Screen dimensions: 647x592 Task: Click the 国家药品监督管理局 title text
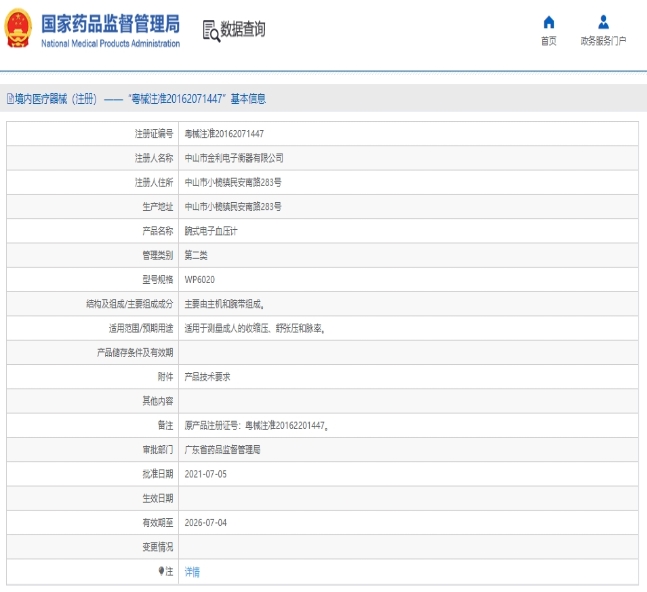click(110, 23)
